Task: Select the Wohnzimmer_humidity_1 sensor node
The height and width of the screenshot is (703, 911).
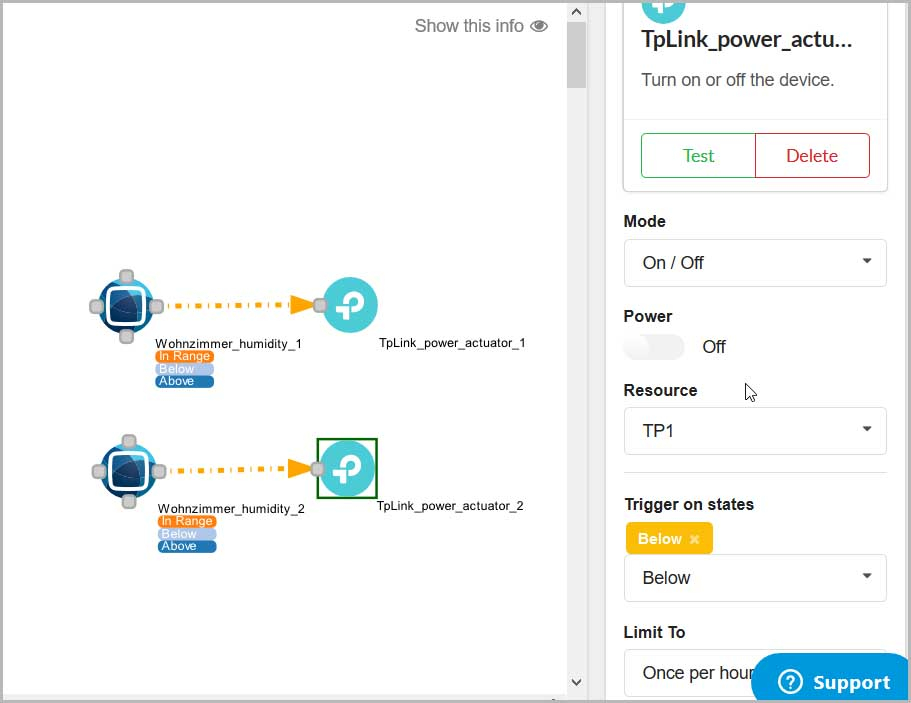Action: pos(126,306)
